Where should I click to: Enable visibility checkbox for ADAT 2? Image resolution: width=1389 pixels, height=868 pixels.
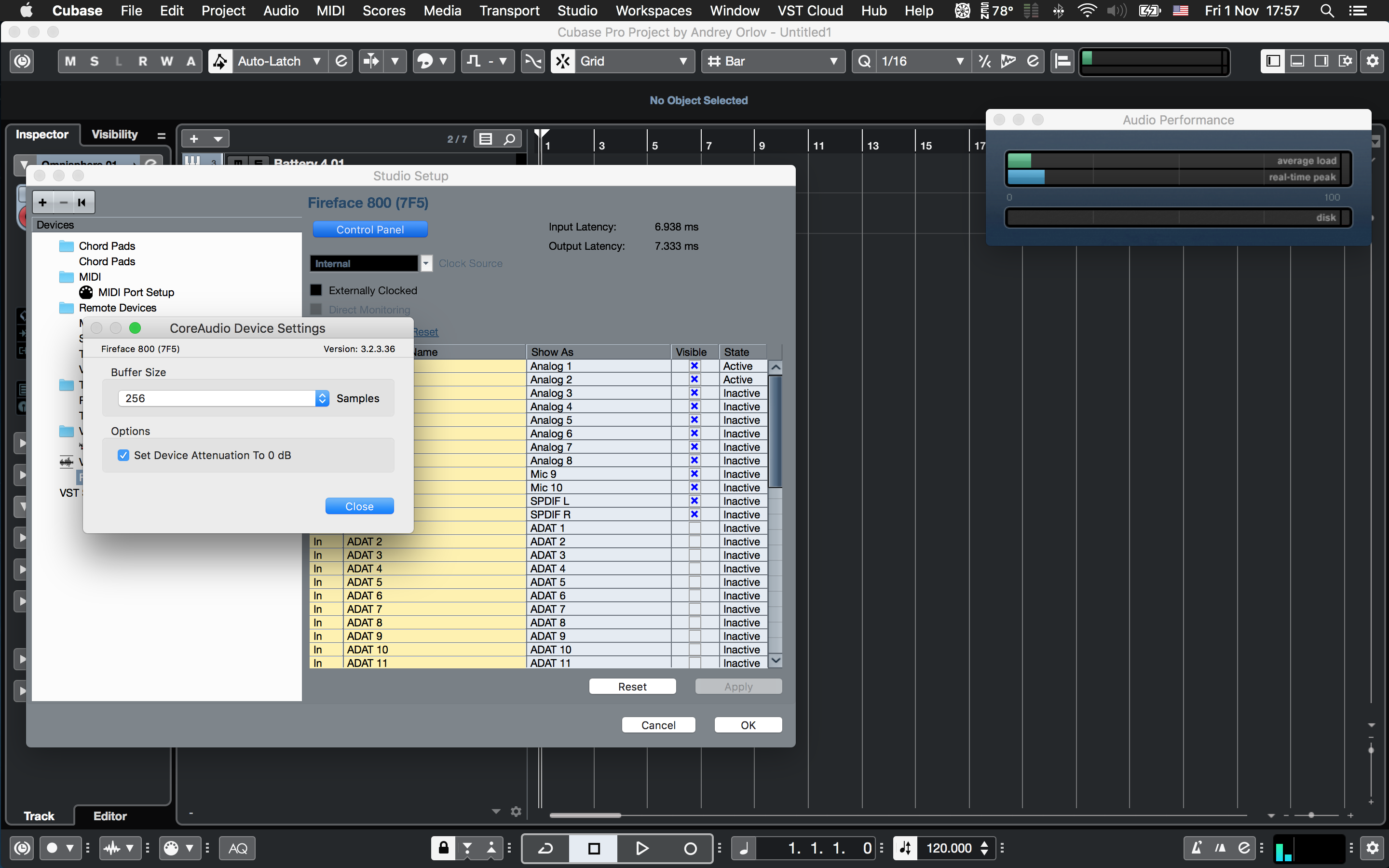click(x=694, y=542)
